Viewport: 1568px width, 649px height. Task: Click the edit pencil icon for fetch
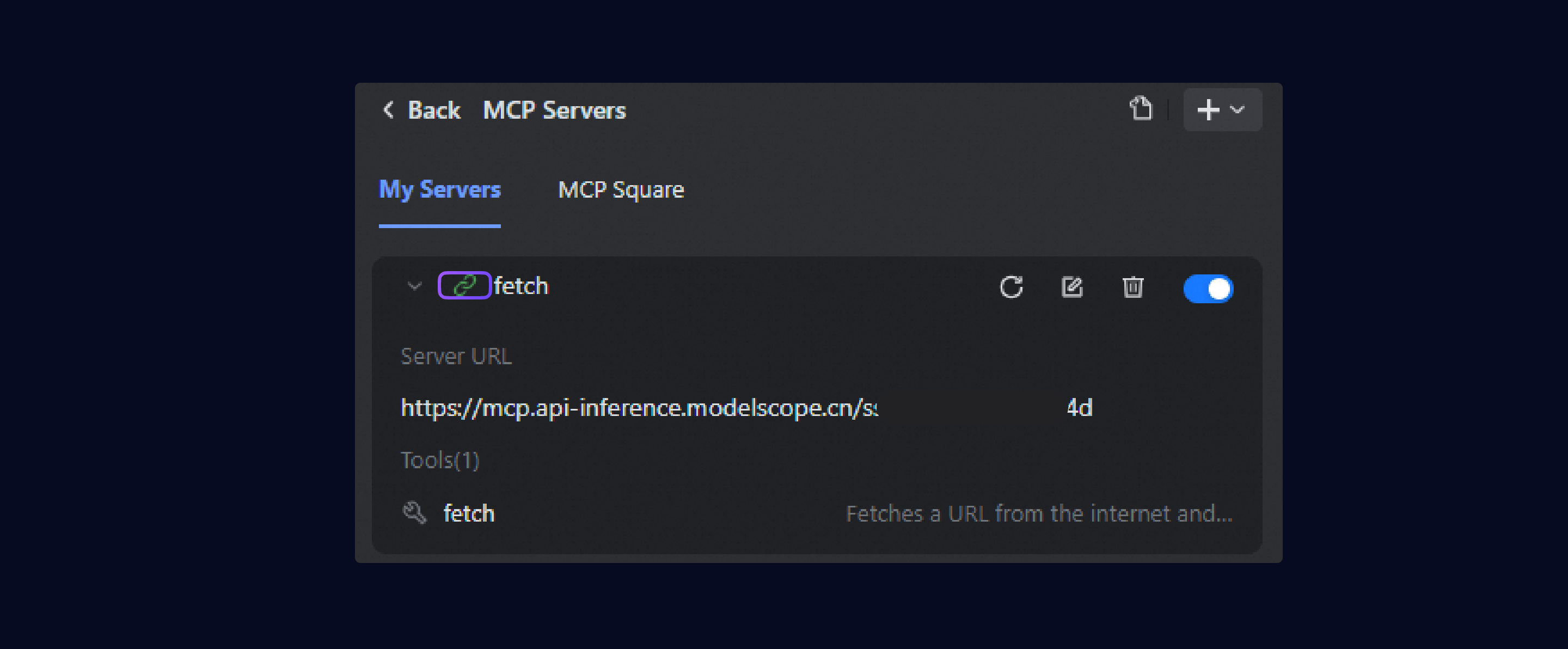[x=1072, y=287]
